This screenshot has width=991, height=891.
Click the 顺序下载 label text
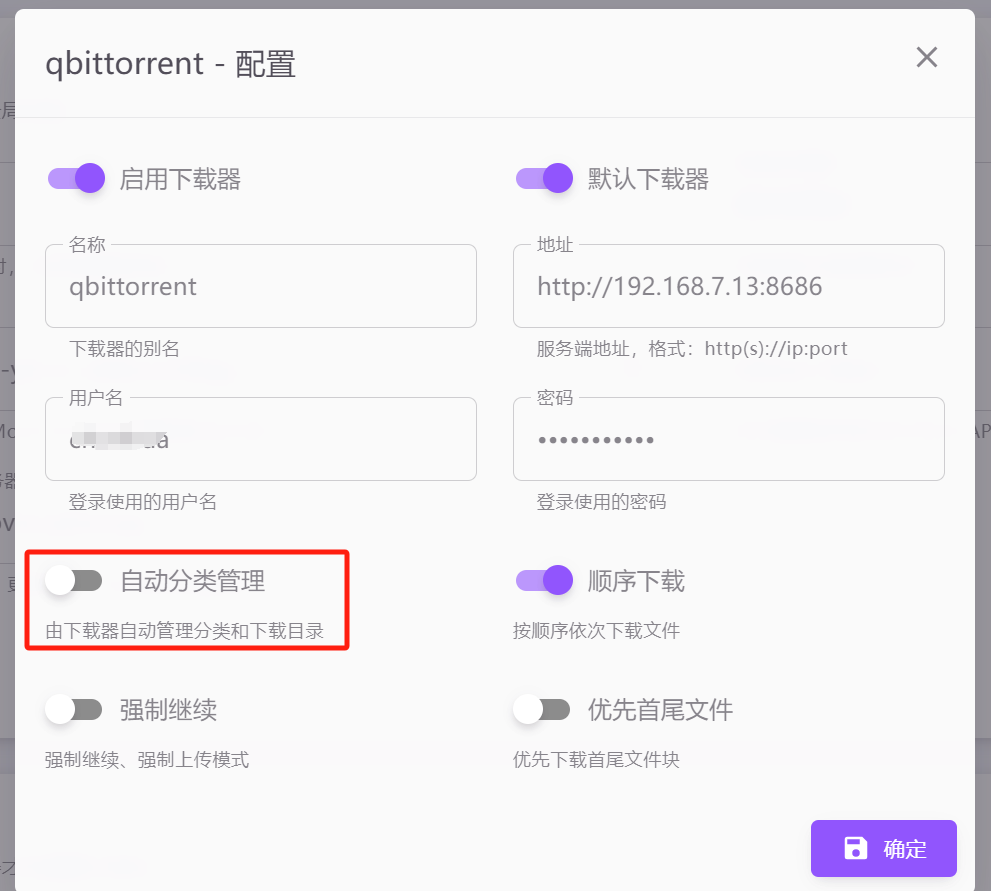click(x=636, y=581)
